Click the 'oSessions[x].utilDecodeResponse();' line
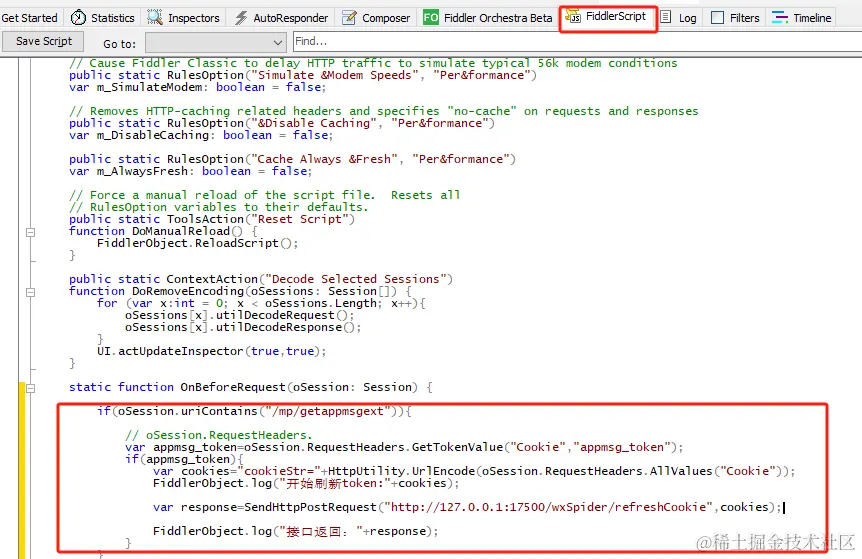 tap(243, 327)
